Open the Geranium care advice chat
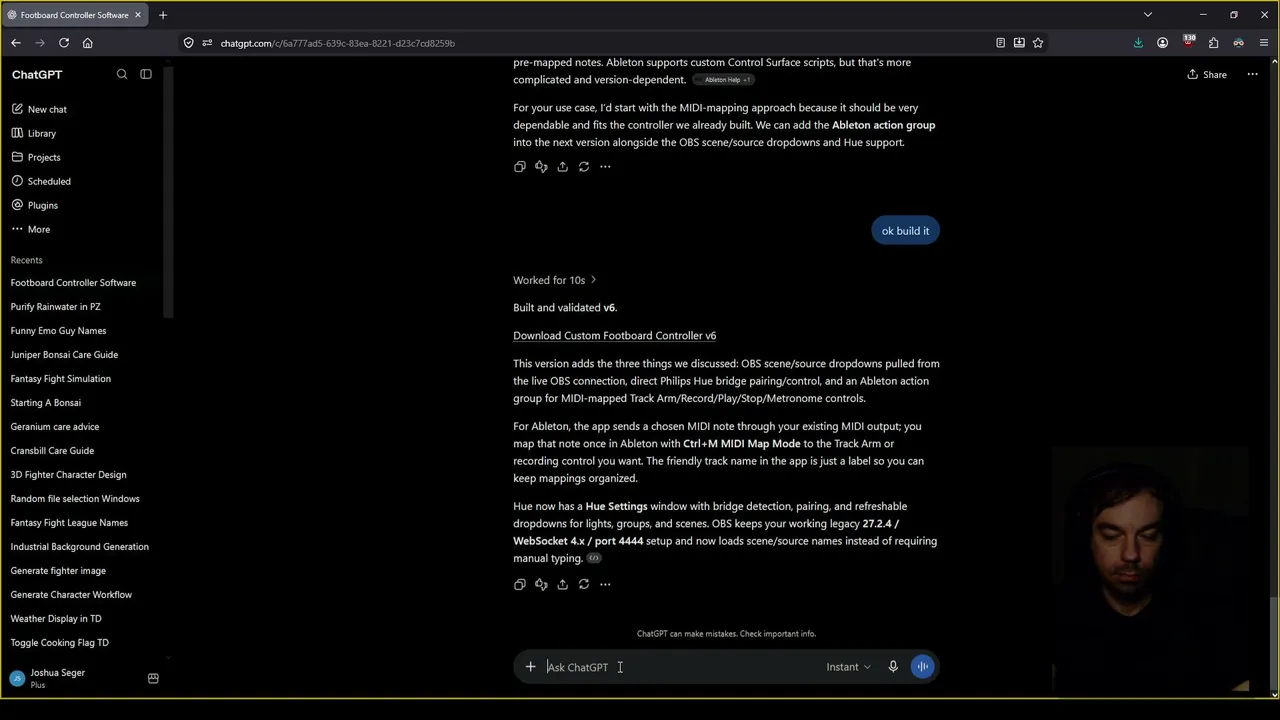Viewport: 1280px width, 720px height. pyautogui.click(x=55, y=427)
